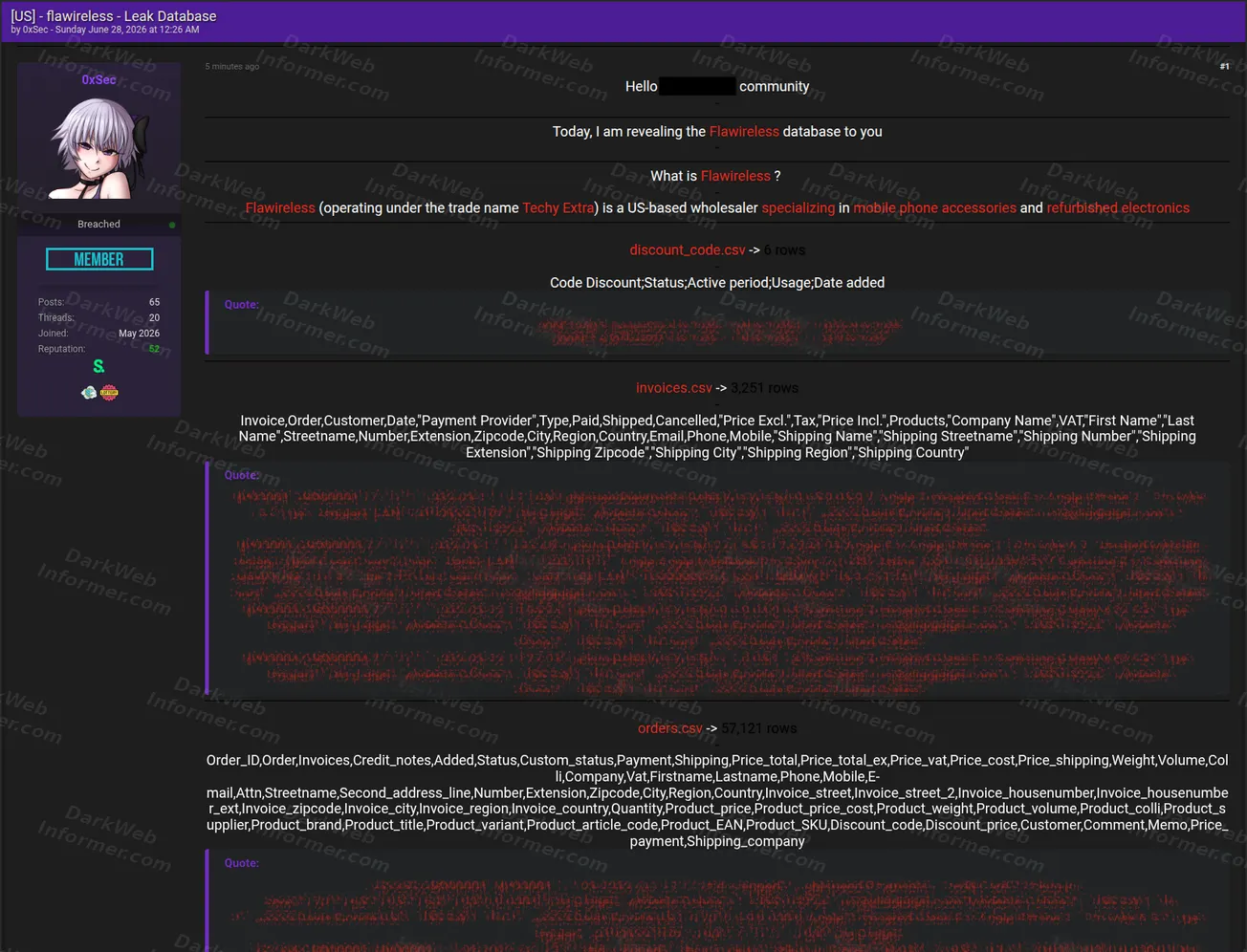Click the 'Quote:' label under discount_code.csv
Viewport: 1247px width, 952px height.
coord(242,304)
